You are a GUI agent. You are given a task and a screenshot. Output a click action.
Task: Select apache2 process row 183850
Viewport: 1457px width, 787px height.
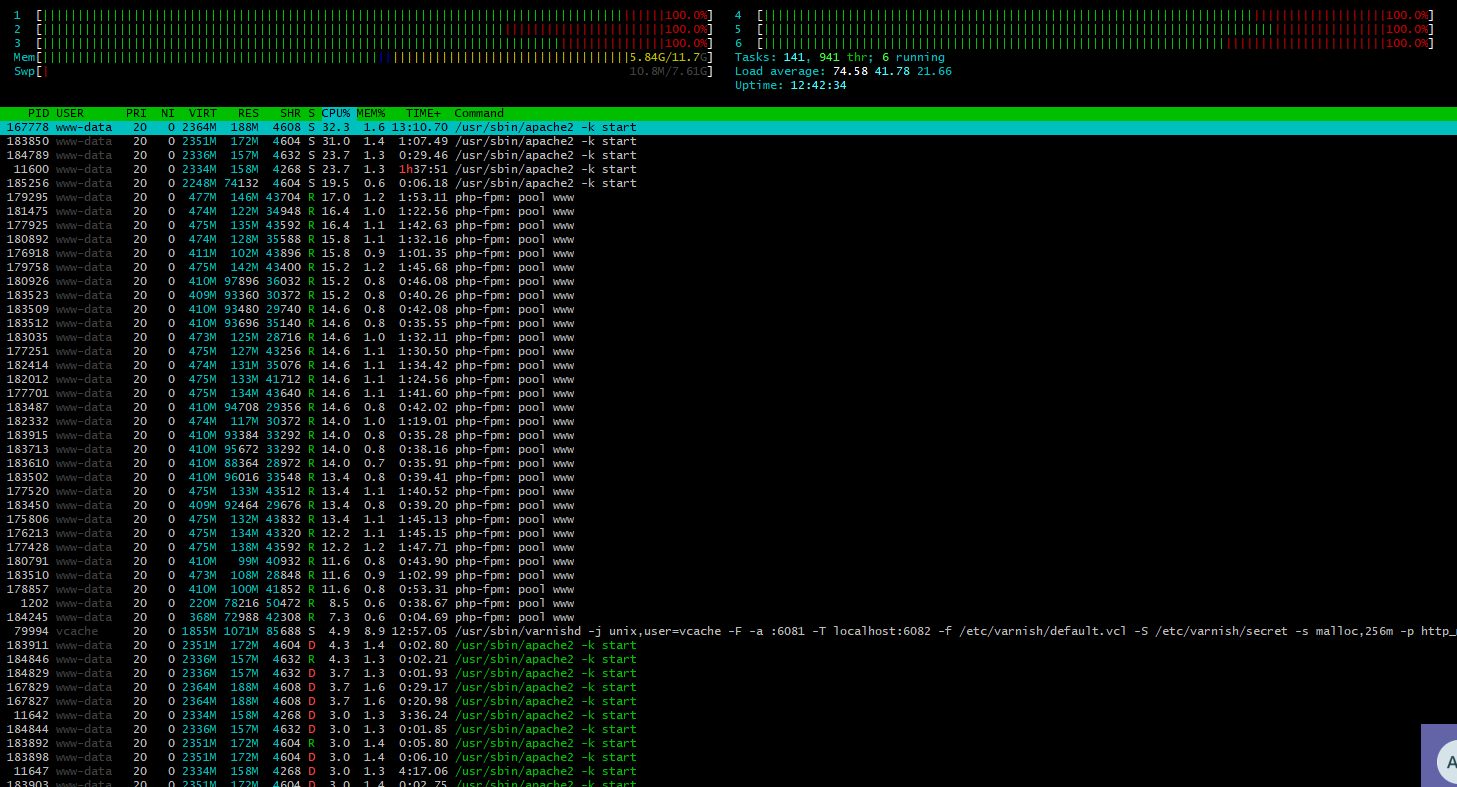point(728,141)
